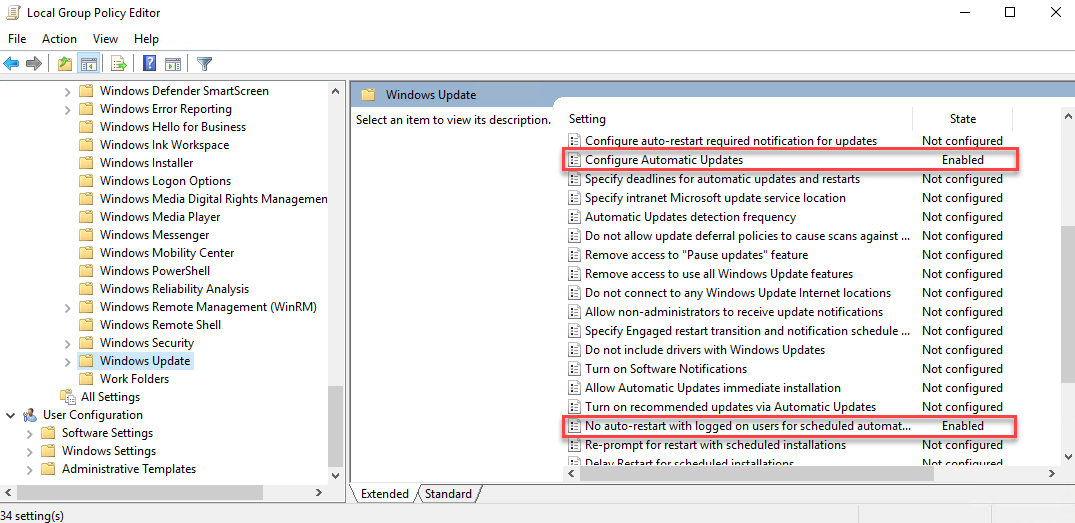
Task: Expand Windows Defender SmartScreen node
Action: click(x=67, y=91)
